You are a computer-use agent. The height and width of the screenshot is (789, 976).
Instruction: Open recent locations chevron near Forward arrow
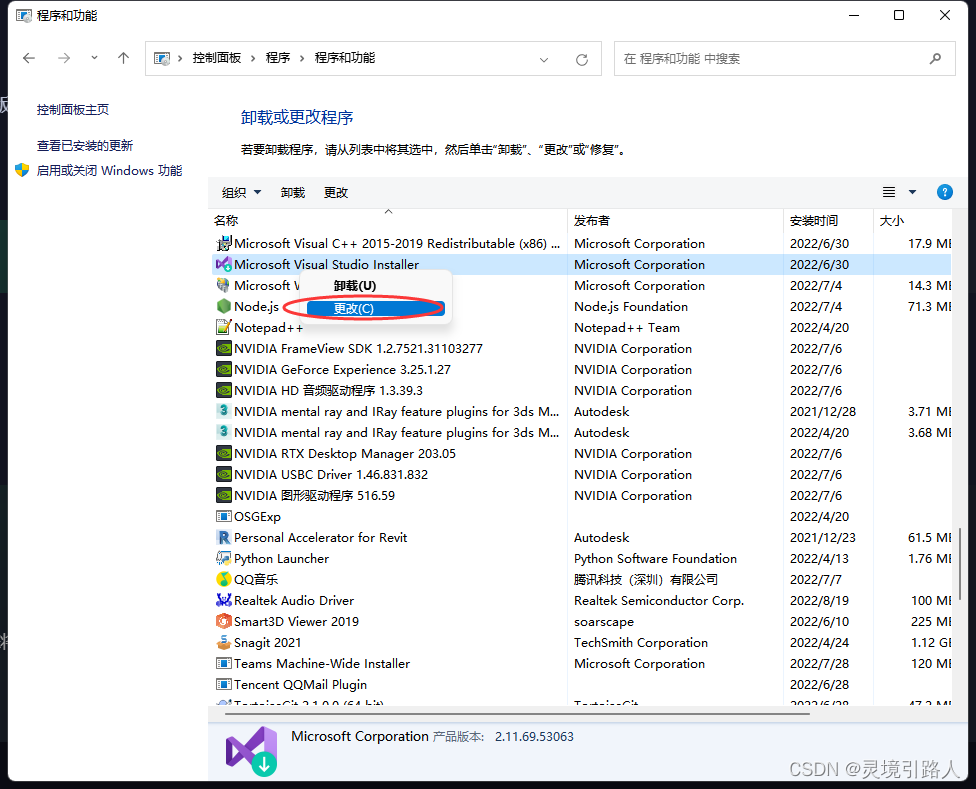point(94,58)
